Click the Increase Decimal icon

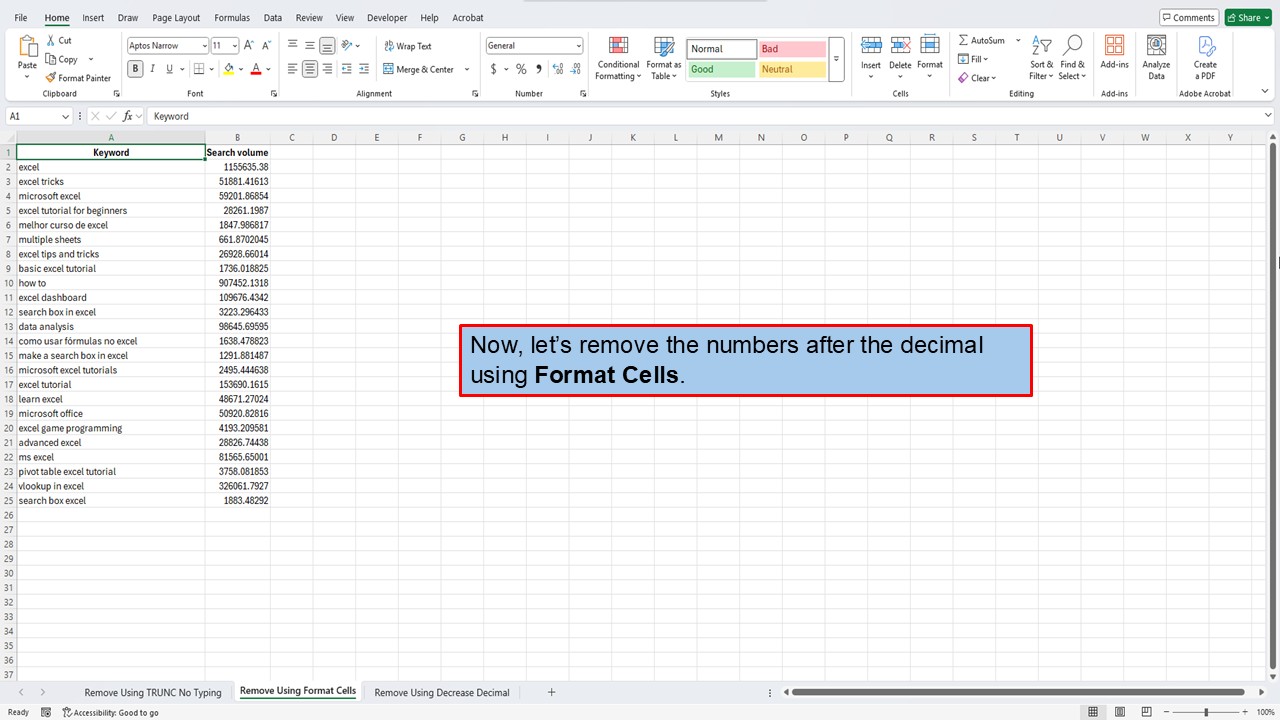coord(557,69)
